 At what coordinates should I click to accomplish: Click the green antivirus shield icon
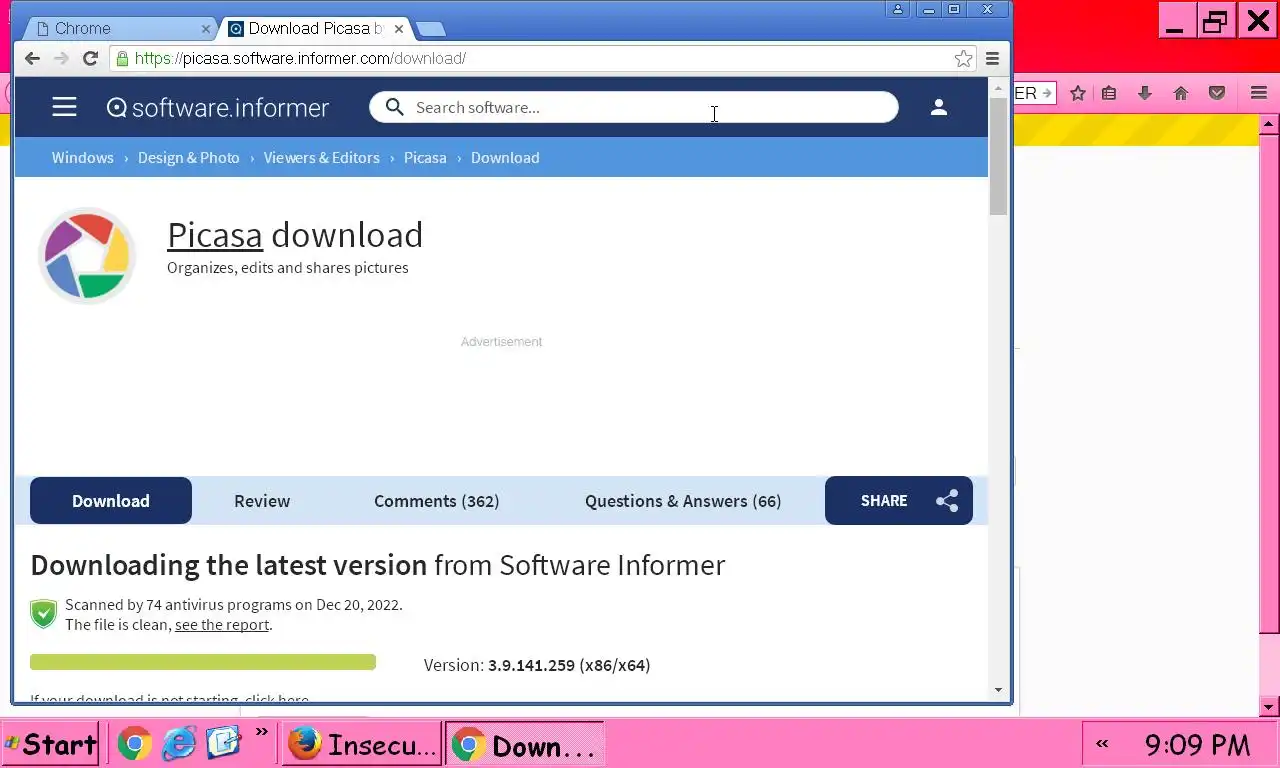click(44, 614)
